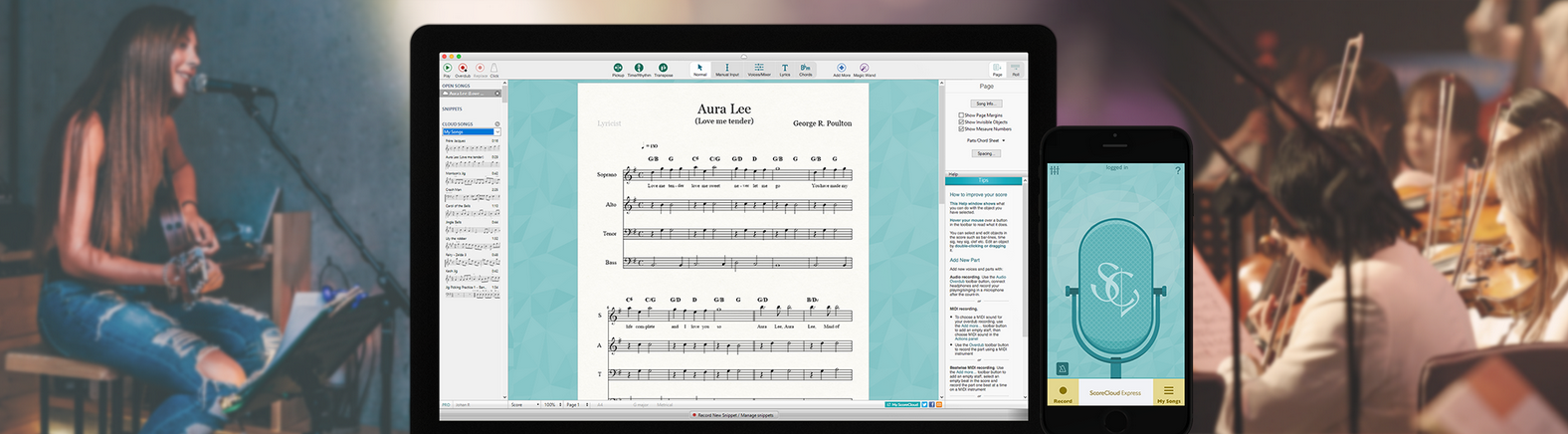The width and height of the screenshot is (1568, 434).
Task: Open the zoom 100% dropdown
Action: 550,405
